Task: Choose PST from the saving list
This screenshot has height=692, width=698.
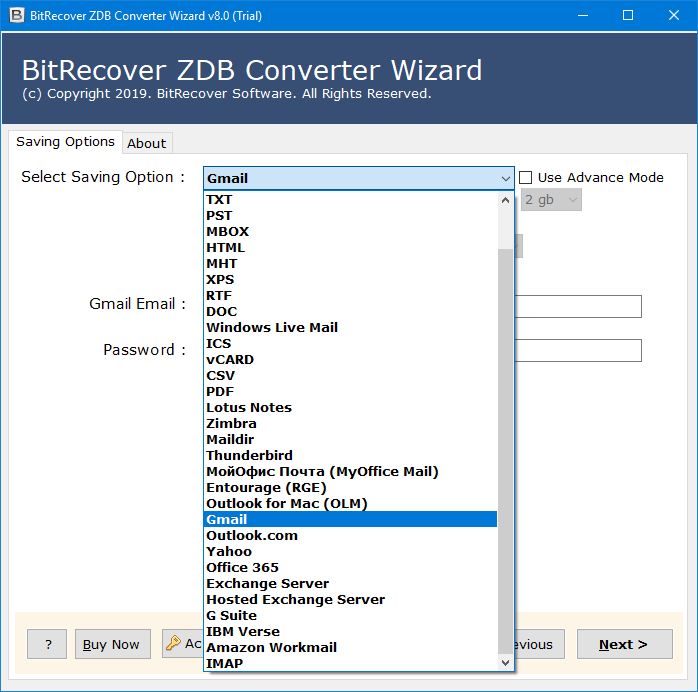Action: point(350,215)
